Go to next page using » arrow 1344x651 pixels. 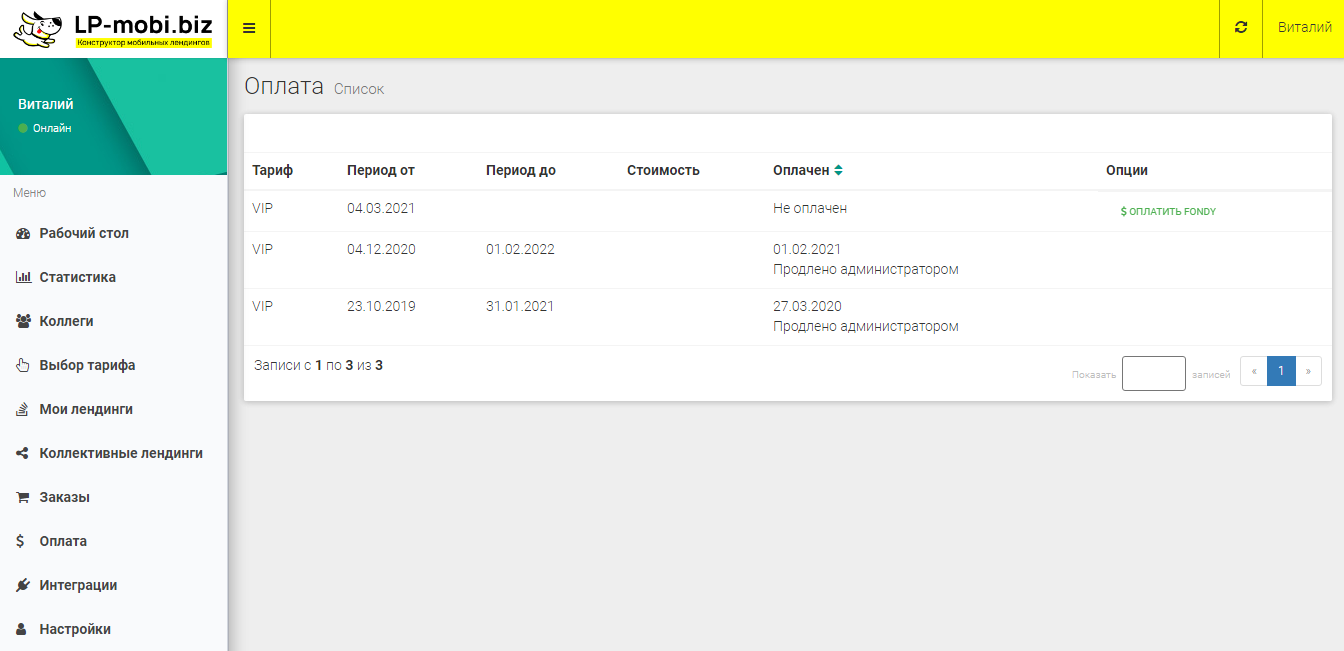(1308, 371)
